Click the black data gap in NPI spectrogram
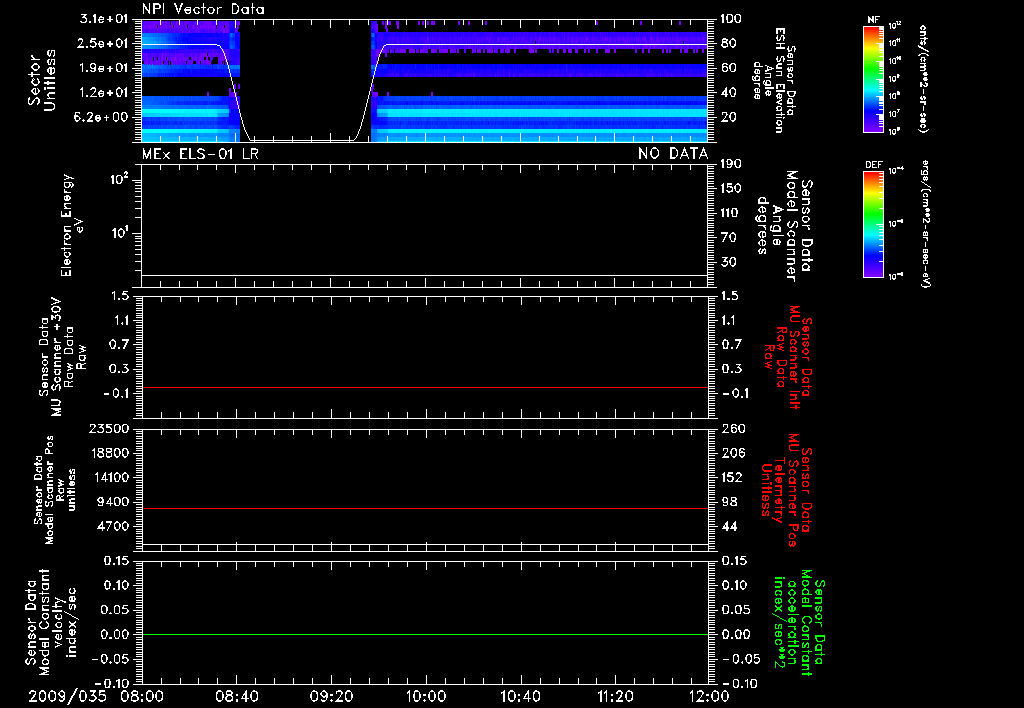The height and width of the screenshot is (708, 1024). (x=305, y=80)
